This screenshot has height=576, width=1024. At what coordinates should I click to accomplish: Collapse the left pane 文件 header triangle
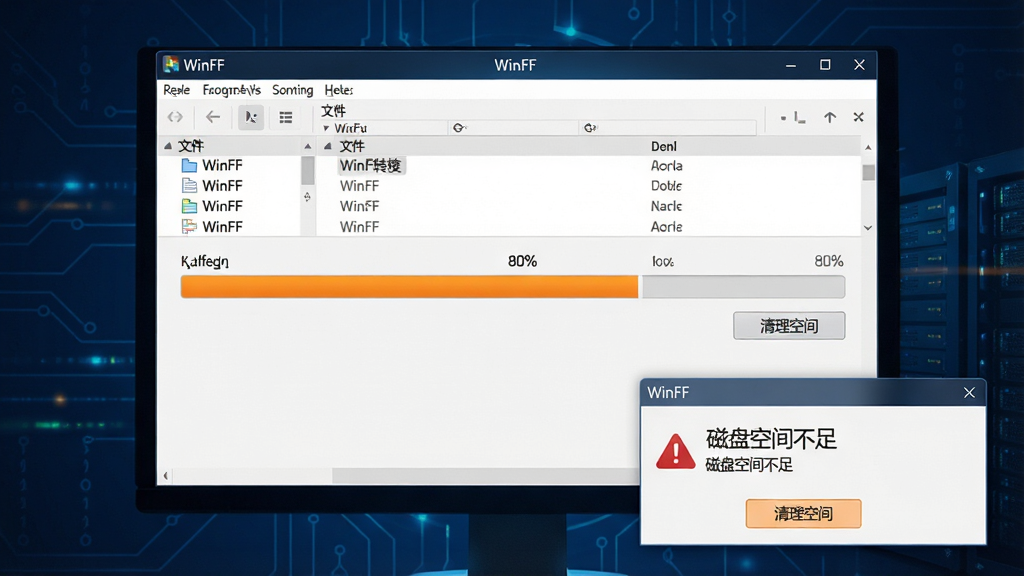click(x=168, y=146)
